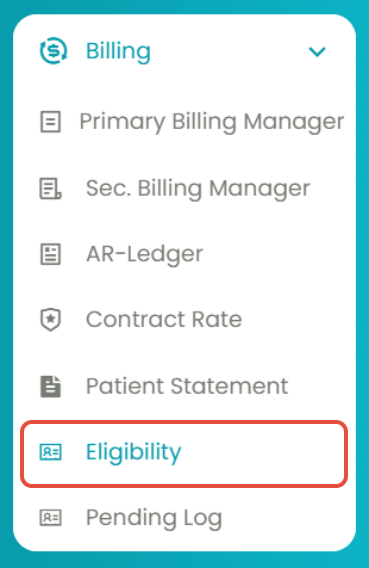
Task: Open the Patient Statement entry
Action: 187,386
